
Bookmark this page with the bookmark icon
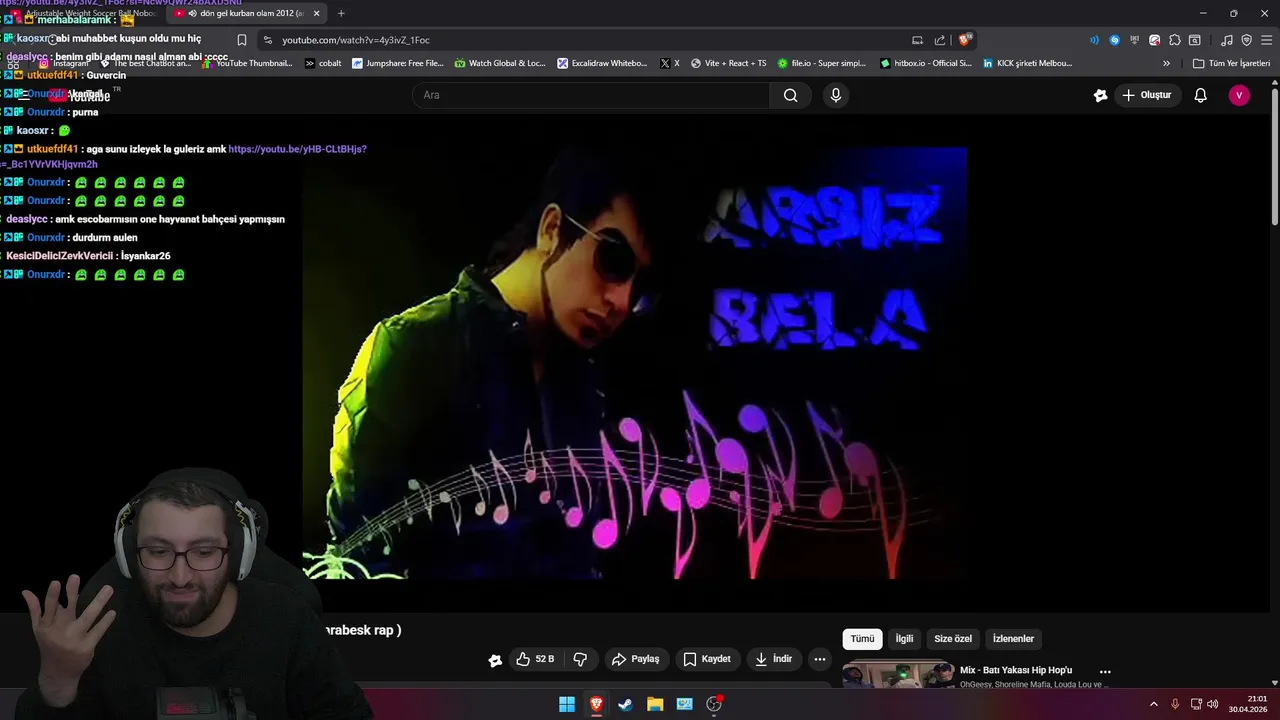242,40
